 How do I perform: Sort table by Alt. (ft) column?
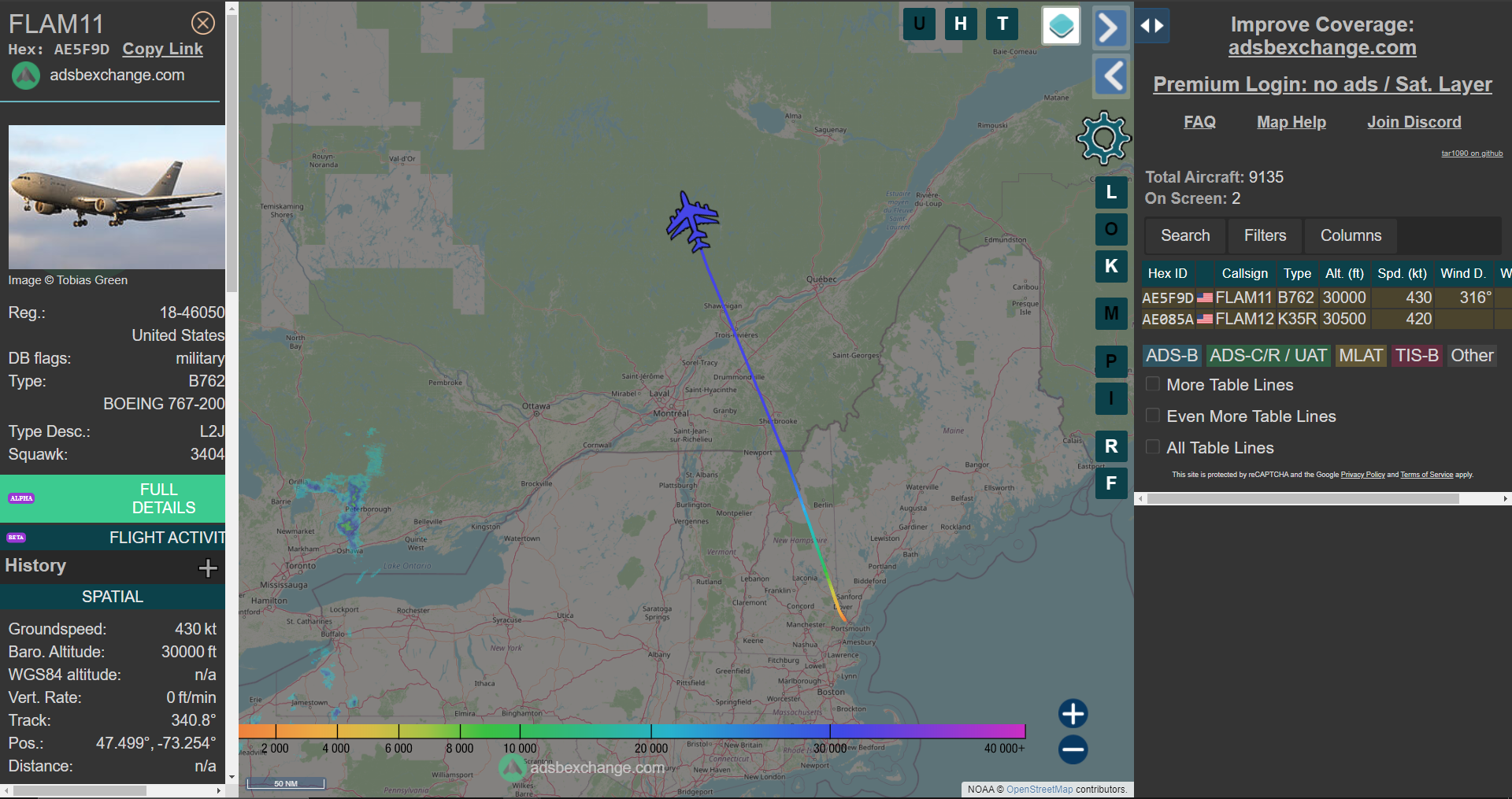1344,273
